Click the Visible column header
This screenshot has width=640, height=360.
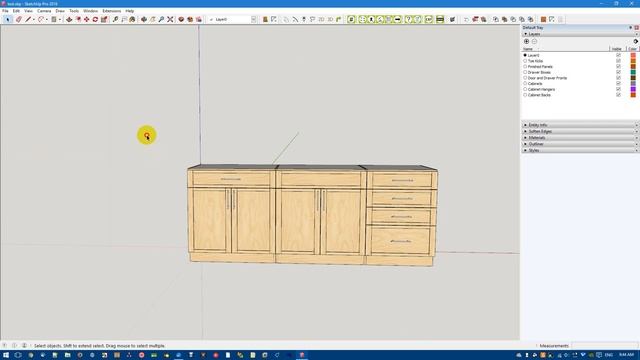(x=618, y=49)
